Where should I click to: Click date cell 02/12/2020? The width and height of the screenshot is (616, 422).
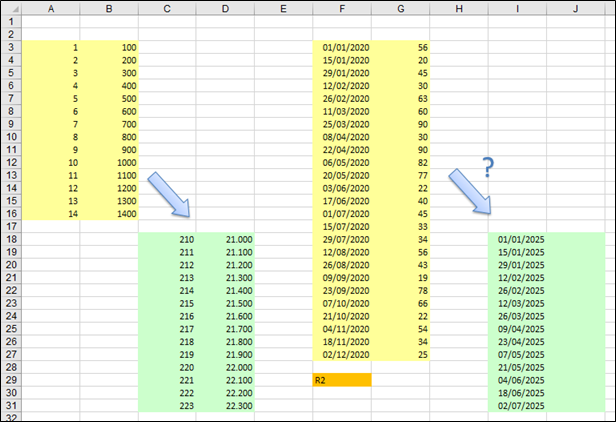(342, 354)
